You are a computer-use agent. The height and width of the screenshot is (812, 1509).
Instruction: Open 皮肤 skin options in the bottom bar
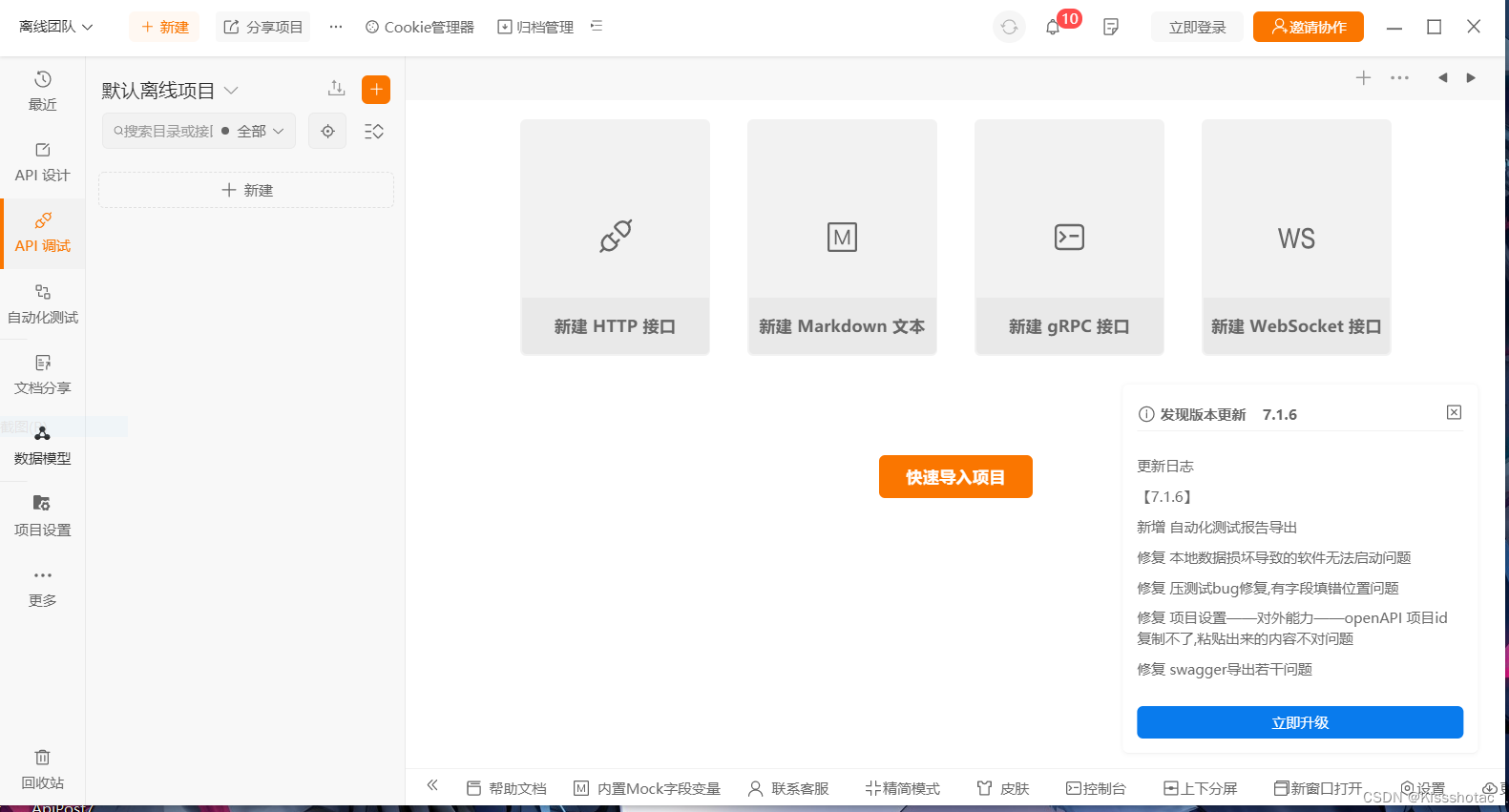1003,788
